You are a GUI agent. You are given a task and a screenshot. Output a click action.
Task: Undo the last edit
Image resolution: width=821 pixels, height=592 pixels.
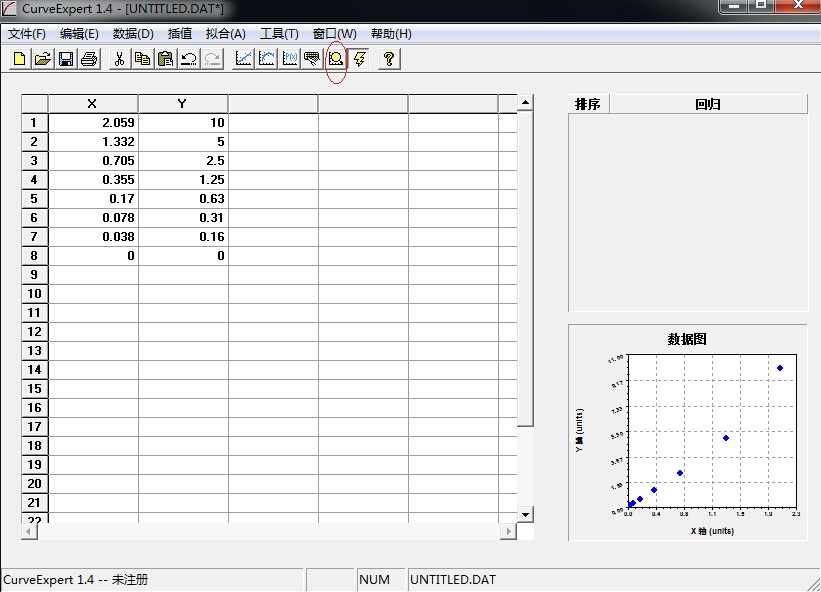[188, 59]
